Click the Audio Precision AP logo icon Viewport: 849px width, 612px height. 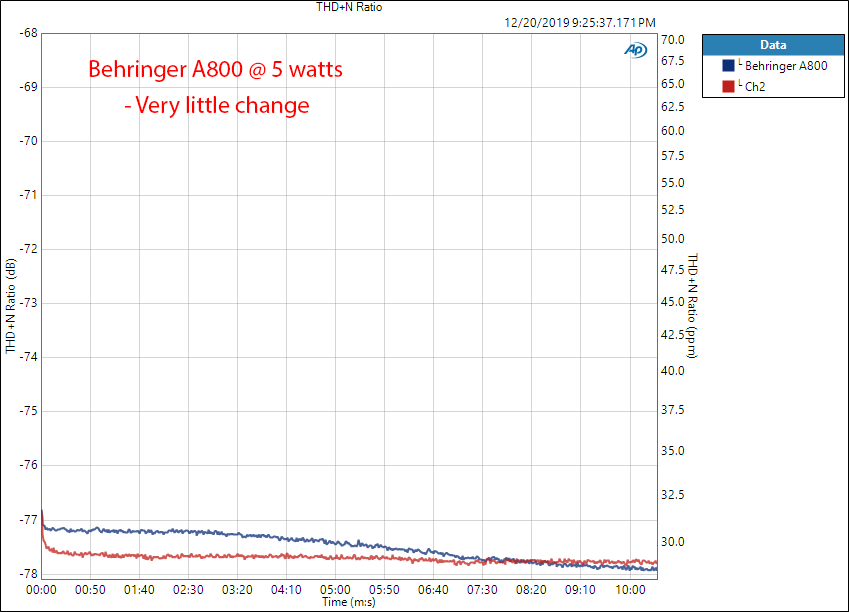pos(636,50)
